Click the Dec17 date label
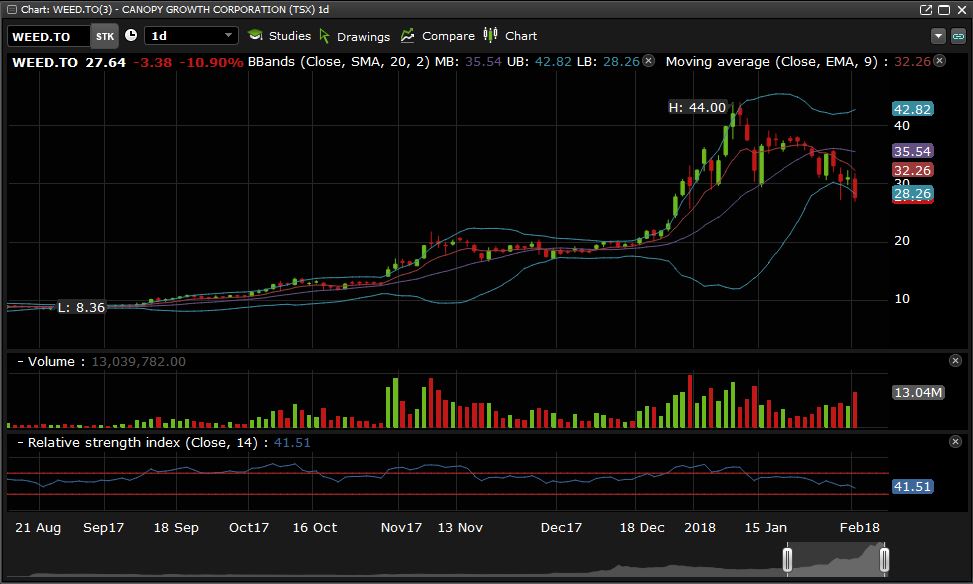Viewport: 973px width, 584px height. click(x=561, y=528)
